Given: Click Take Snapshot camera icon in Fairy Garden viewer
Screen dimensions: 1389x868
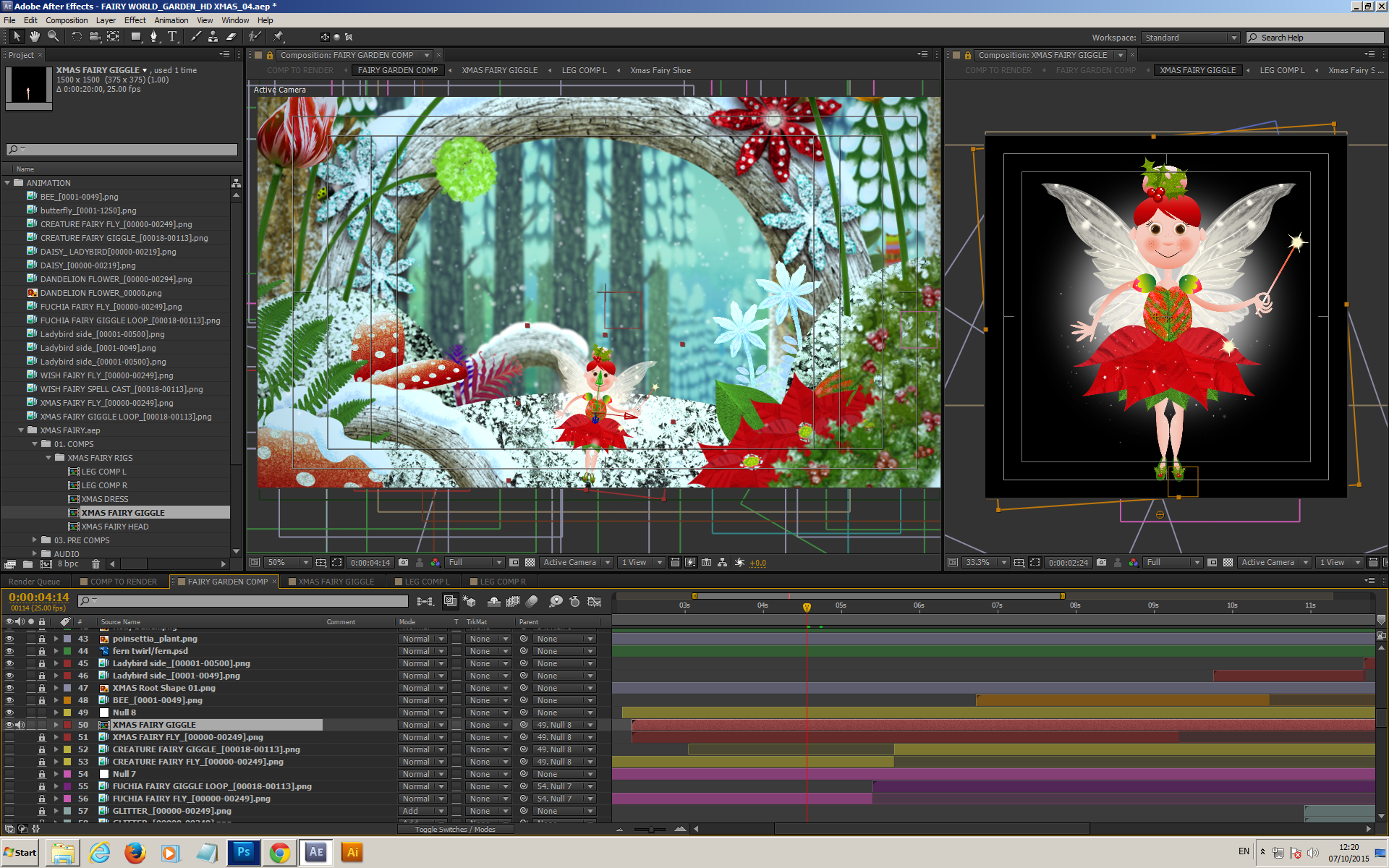Looking at the screenshot, I should (x=403, y=563).
